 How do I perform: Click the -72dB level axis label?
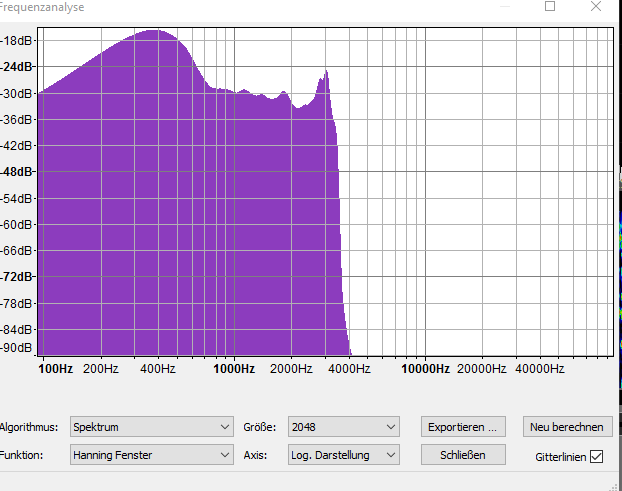click(17, 276)
